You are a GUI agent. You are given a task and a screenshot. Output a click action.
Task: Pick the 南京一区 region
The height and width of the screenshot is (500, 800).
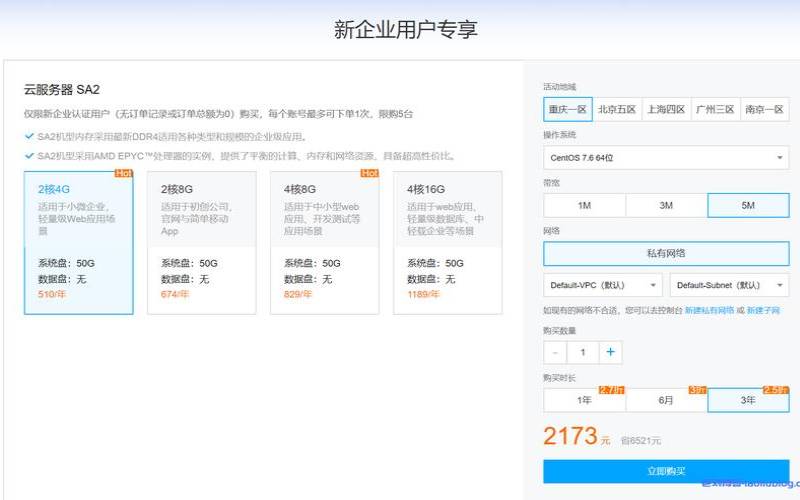click(764, 109)
